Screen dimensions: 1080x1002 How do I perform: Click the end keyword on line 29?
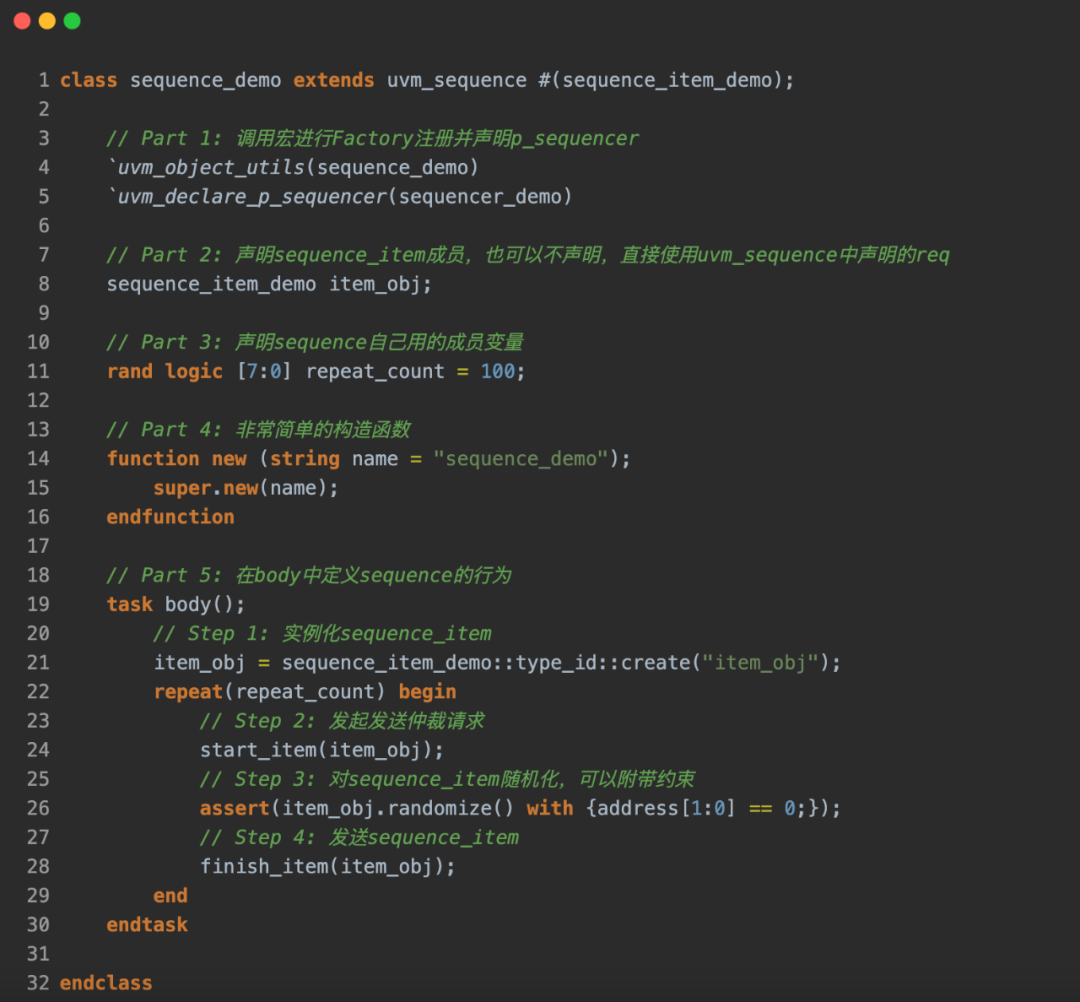pos(170,896)
